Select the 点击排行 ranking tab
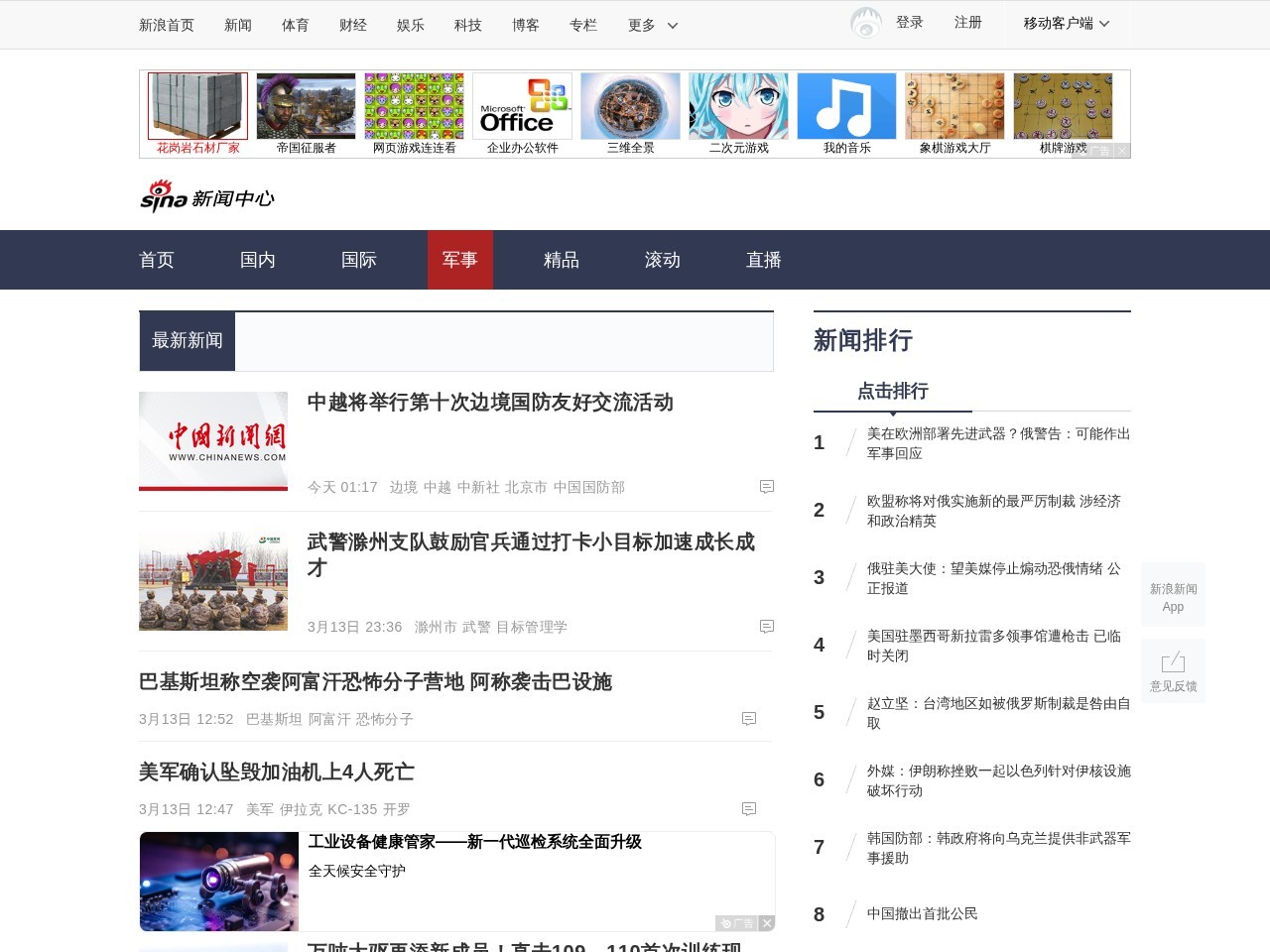This screenshot has width=1270, height=952. [892, 391]
